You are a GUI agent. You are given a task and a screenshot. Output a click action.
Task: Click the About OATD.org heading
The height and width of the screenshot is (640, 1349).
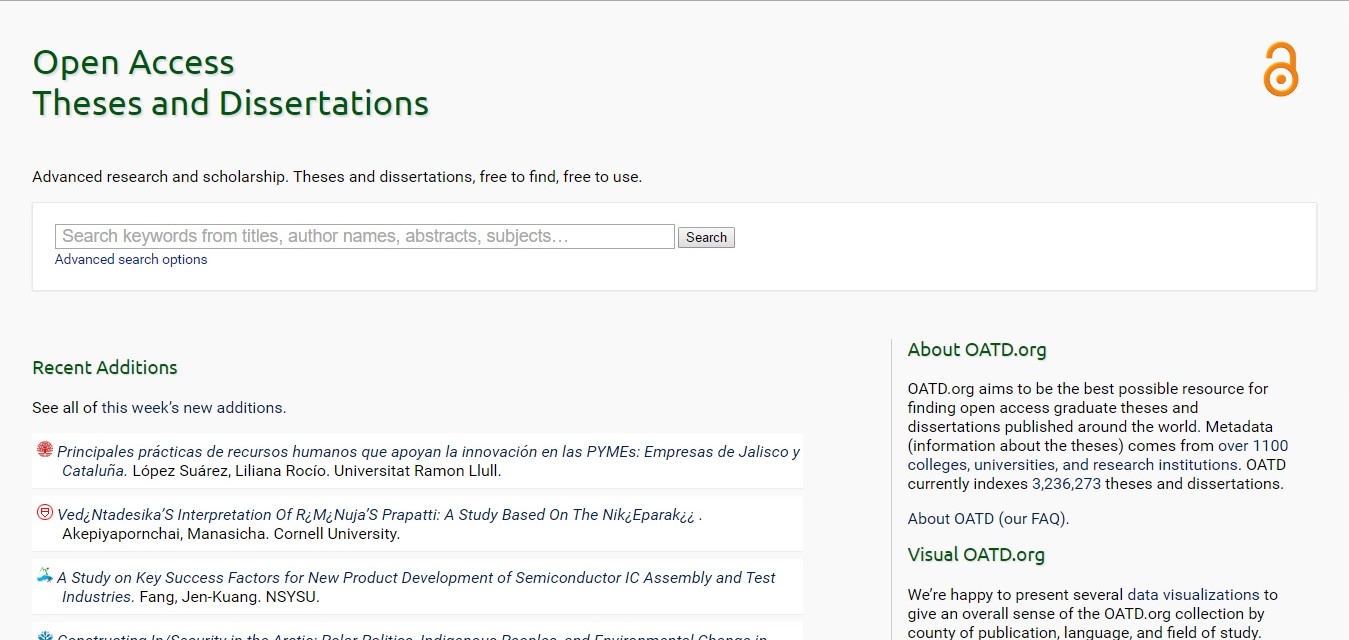[977, 350]
